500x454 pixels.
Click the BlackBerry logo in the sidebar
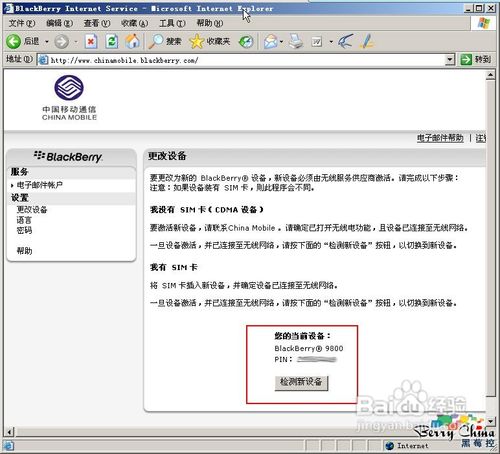(68, 157)
